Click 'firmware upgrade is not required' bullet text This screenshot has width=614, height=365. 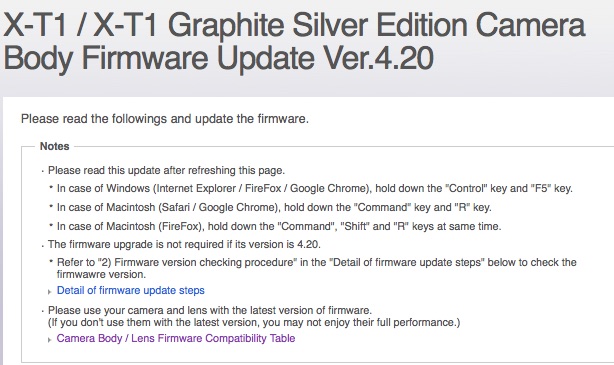184,244
